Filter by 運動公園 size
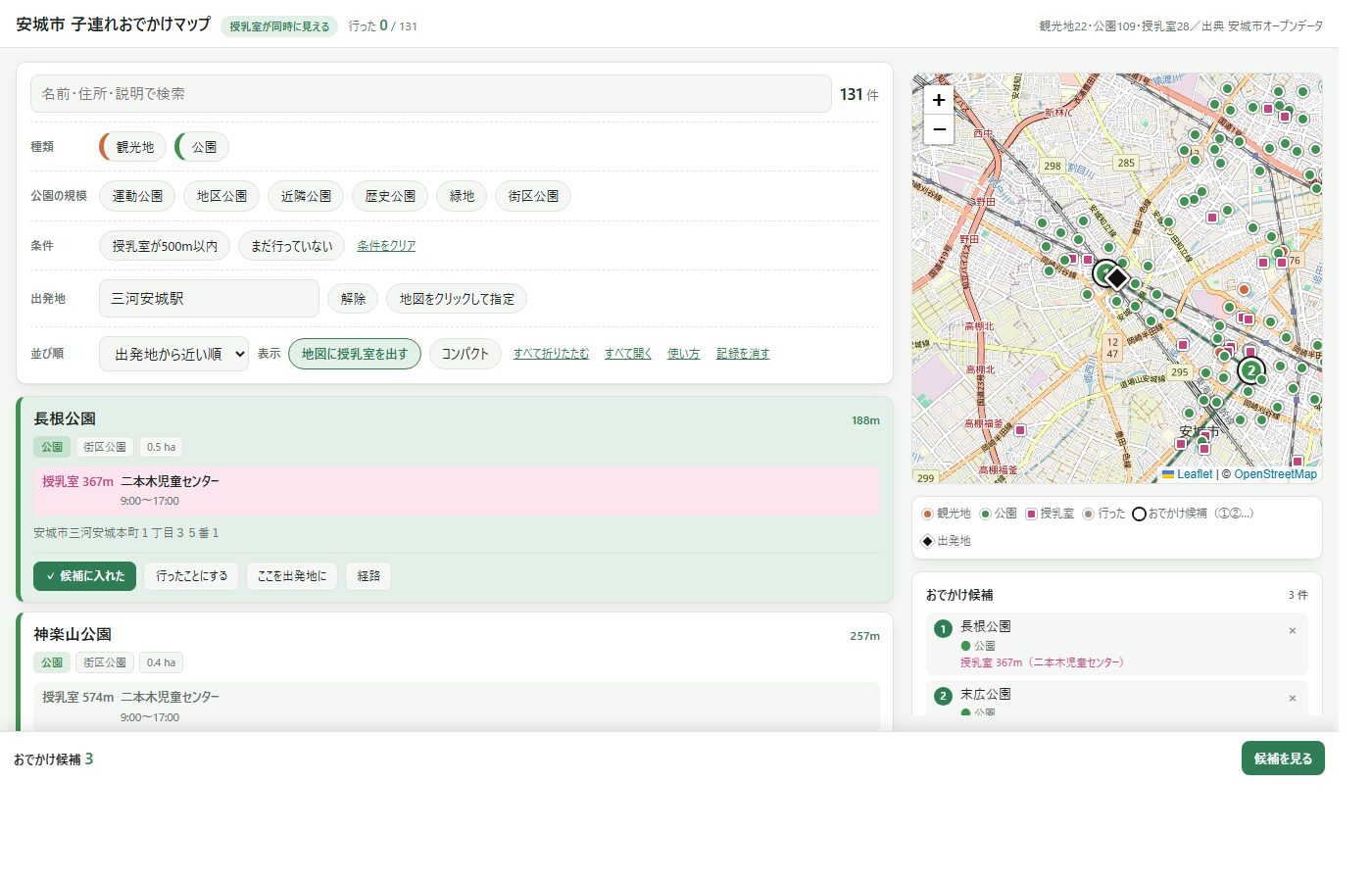 pyautogui.click(x=137, y=196)
